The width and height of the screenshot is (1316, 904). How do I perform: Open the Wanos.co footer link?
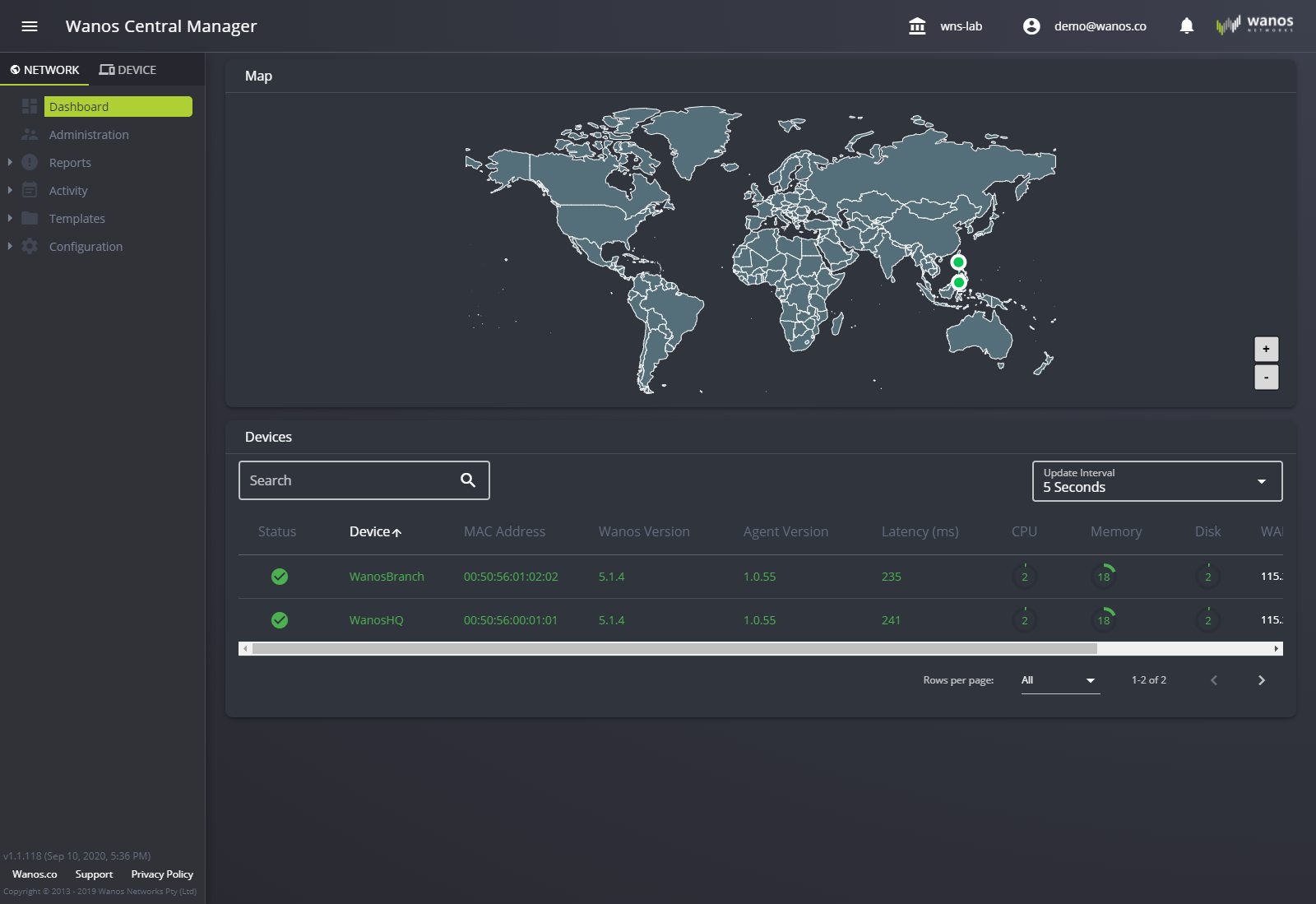tap(35, 874)
